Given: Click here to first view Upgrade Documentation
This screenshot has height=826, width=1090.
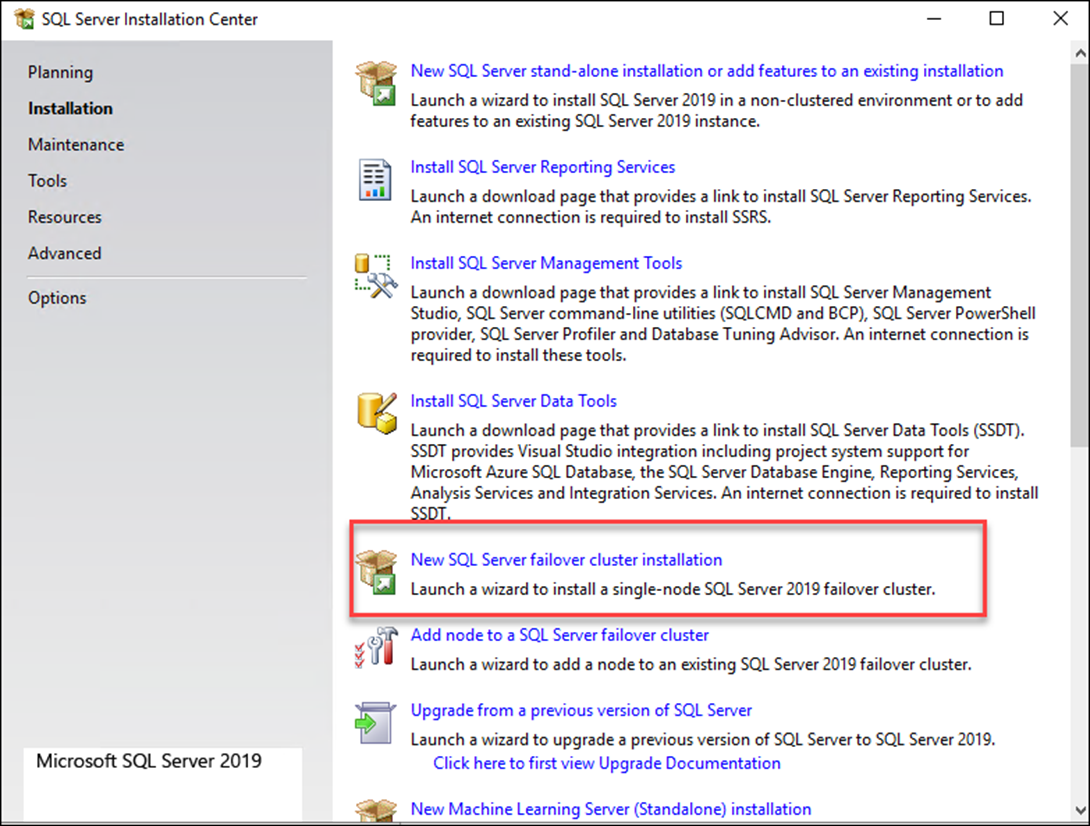Looking at the screenshot, I should pyautogui.click(x=607, y=763).
